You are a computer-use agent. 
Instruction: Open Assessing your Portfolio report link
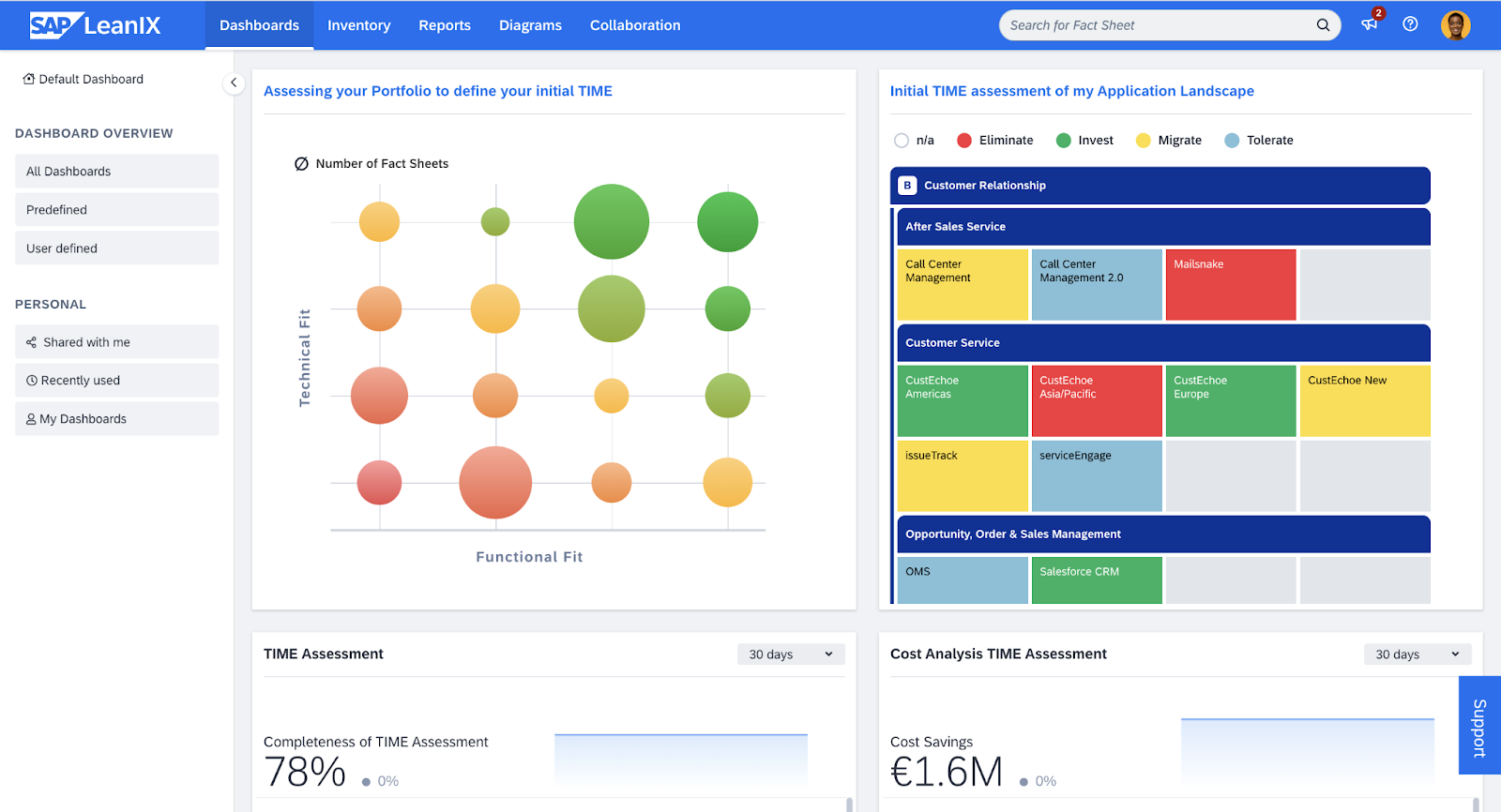click(x=438, y=91)
